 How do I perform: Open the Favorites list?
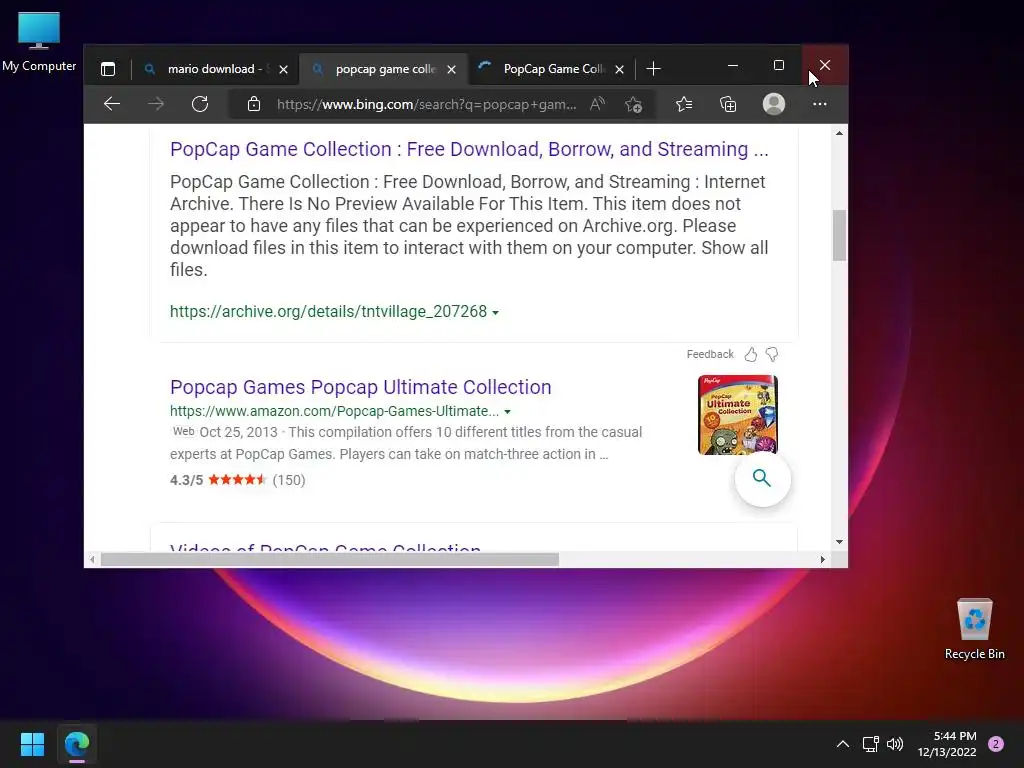(684, 104)
